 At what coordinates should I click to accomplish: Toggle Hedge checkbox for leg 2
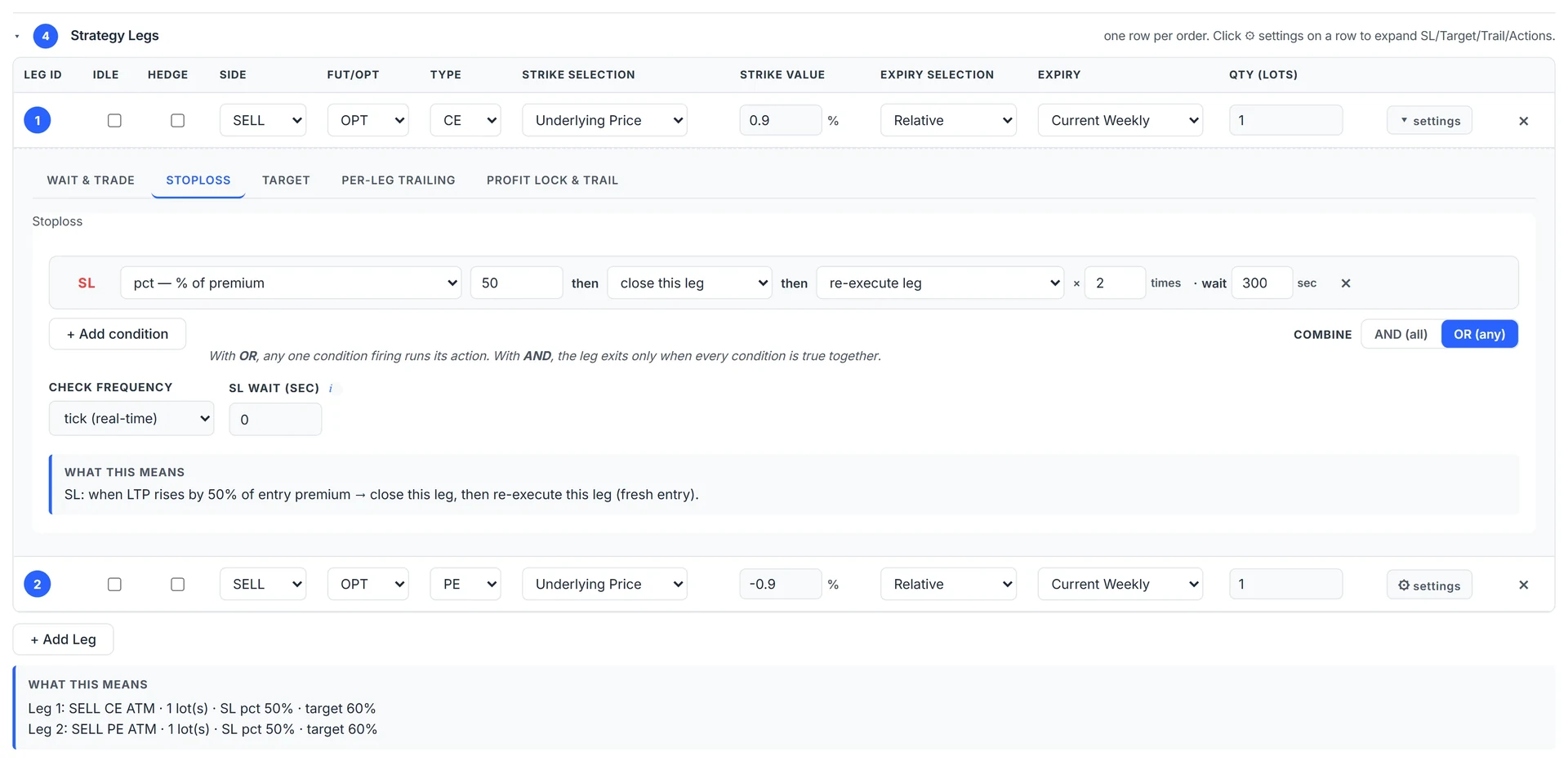(x=177, y=584)
